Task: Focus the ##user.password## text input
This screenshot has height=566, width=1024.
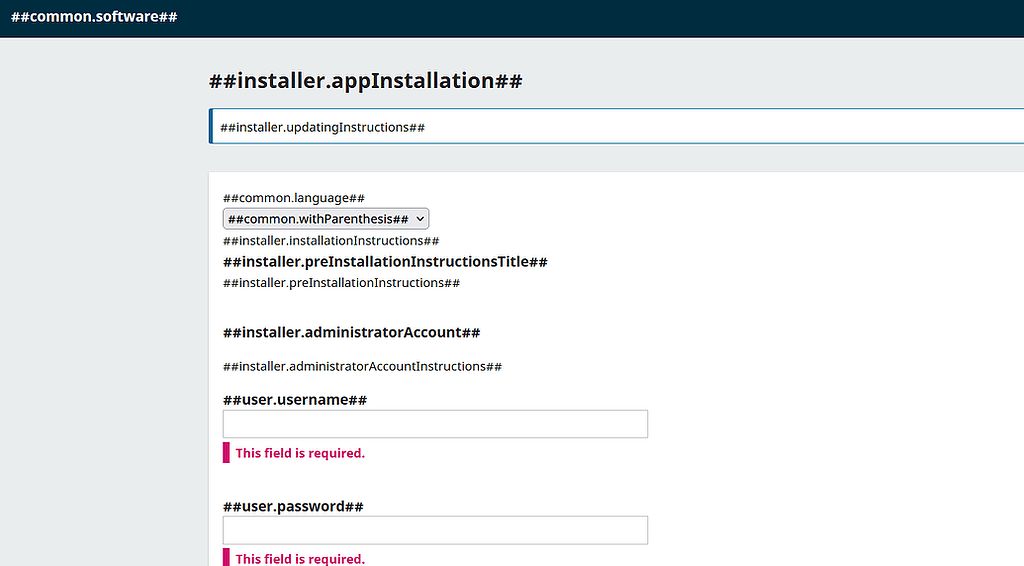Action: (435, 530)
